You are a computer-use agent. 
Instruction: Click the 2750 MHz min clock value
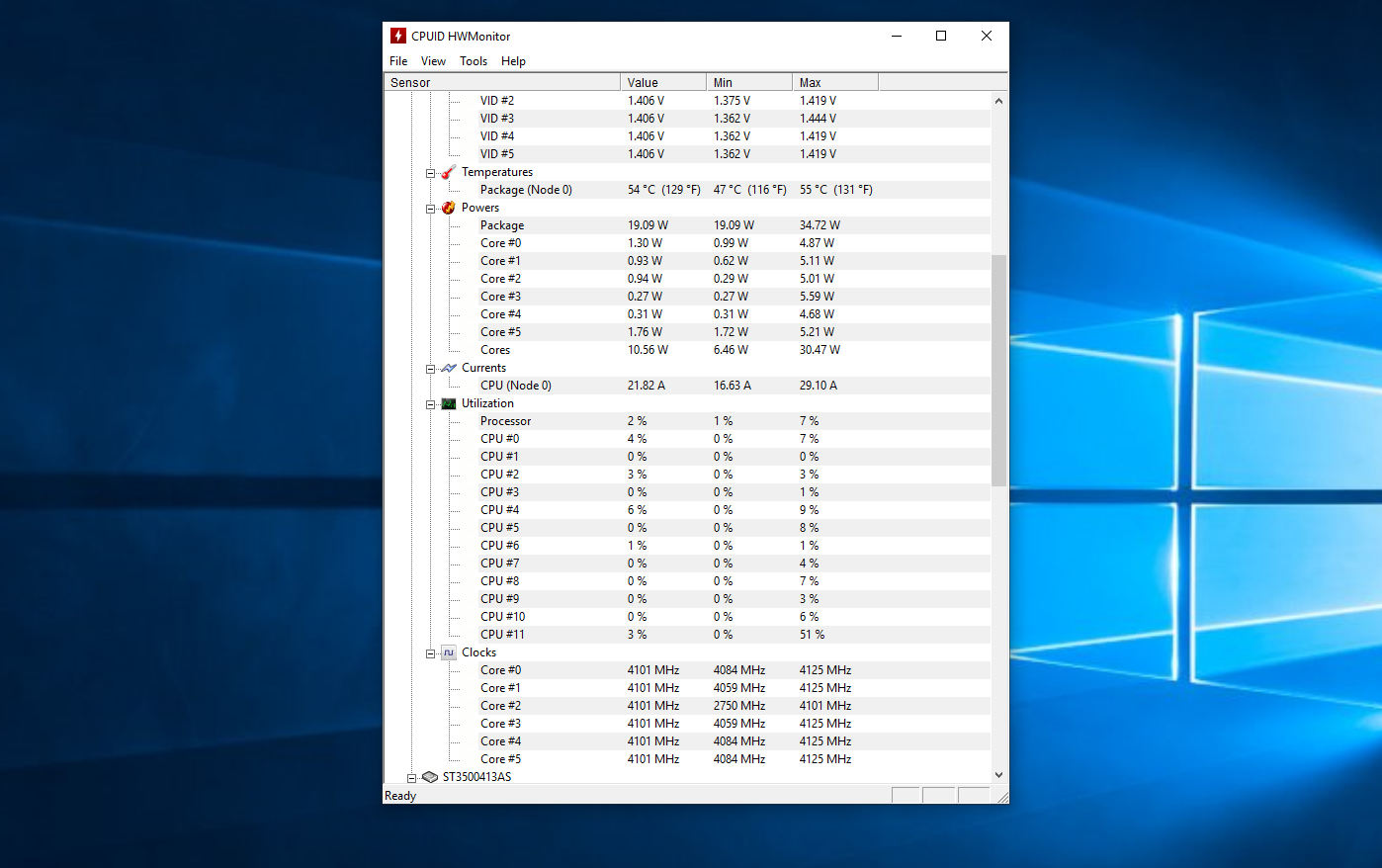pyautogui.click(x=739, y=706)
